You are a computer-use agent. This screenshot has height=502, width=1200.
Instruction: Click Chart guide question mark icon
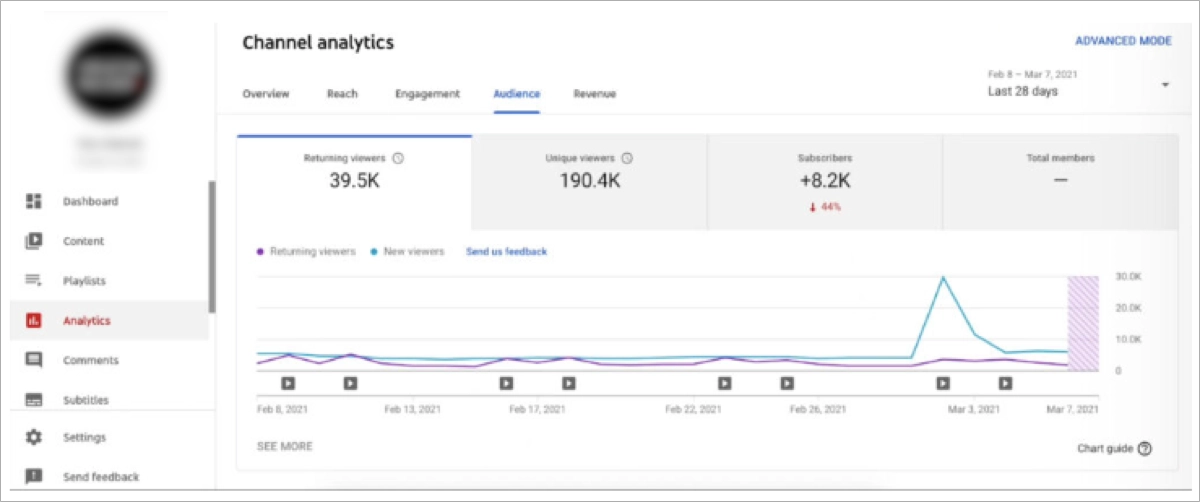1145,449
